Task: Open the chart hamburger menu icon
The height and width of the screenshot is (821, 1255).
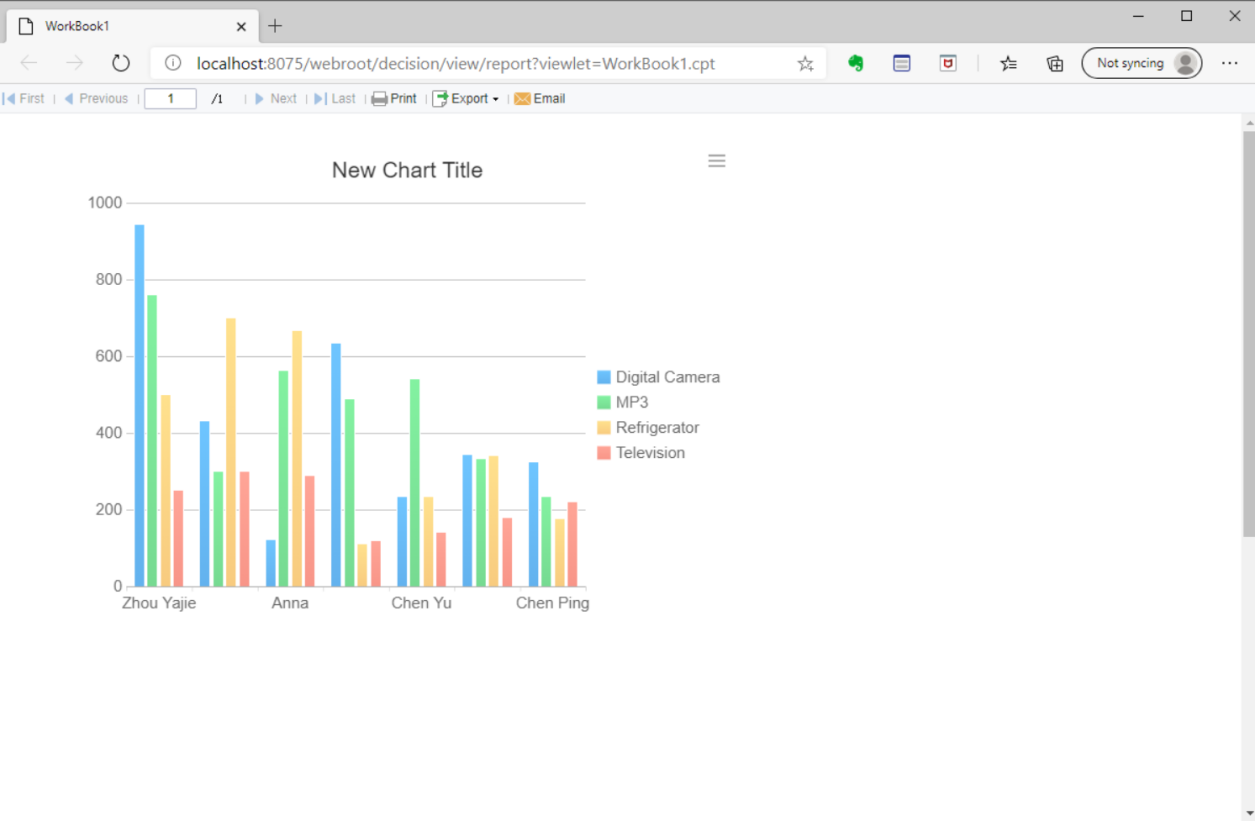Action: pyautogui.click(x=716, y=160)
